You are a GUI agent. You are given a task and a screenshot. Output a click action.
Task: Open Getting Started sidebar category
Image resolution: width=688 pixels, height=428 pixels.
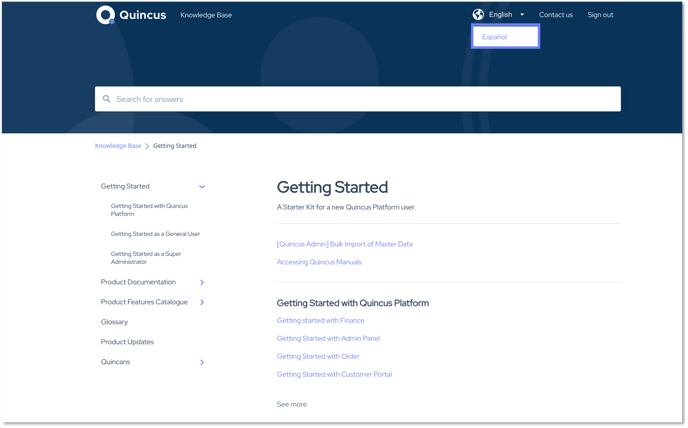[x=125, y=186]
